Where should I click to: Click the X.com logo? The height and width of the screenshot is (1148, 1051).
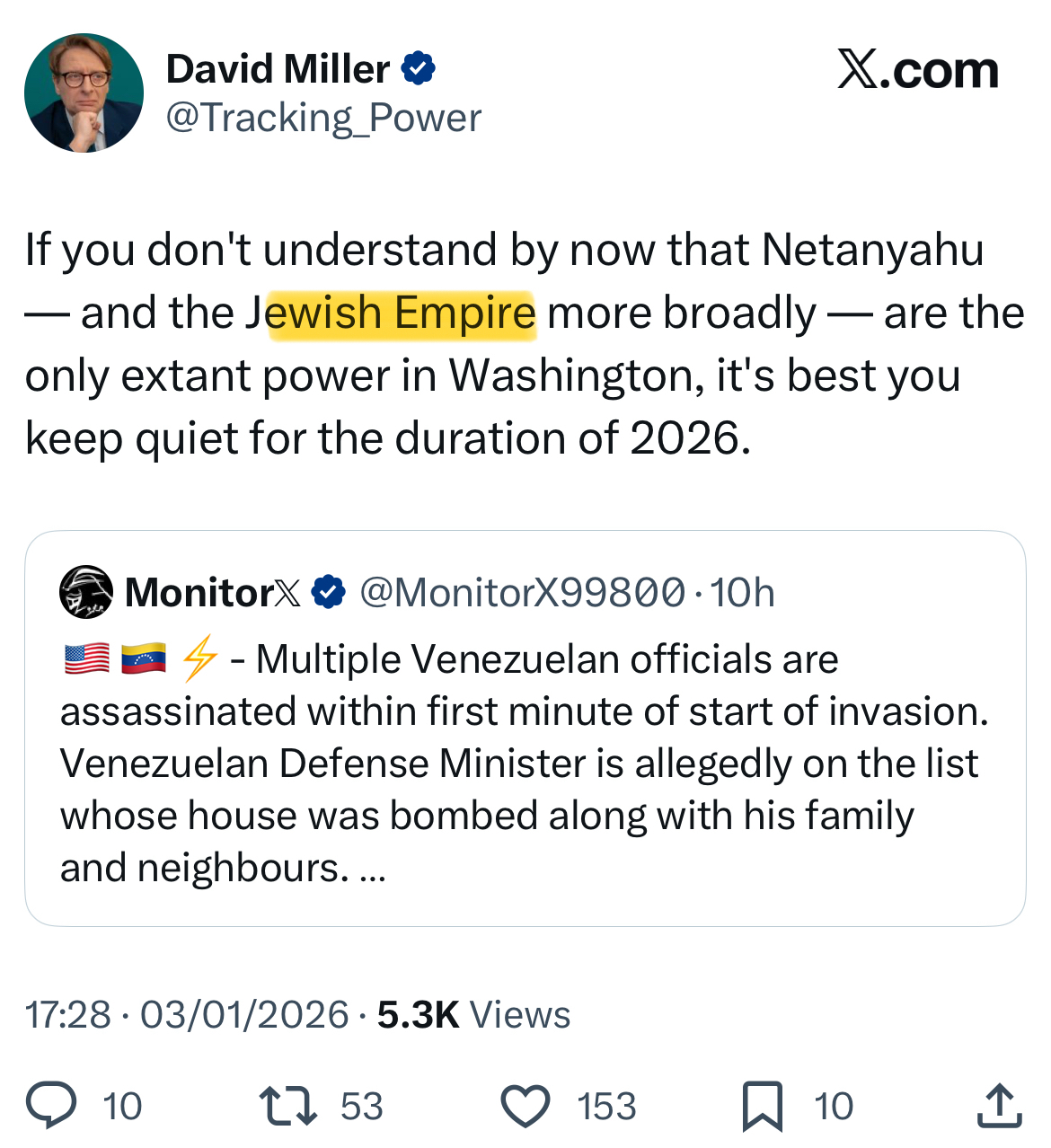pos(917,71)
